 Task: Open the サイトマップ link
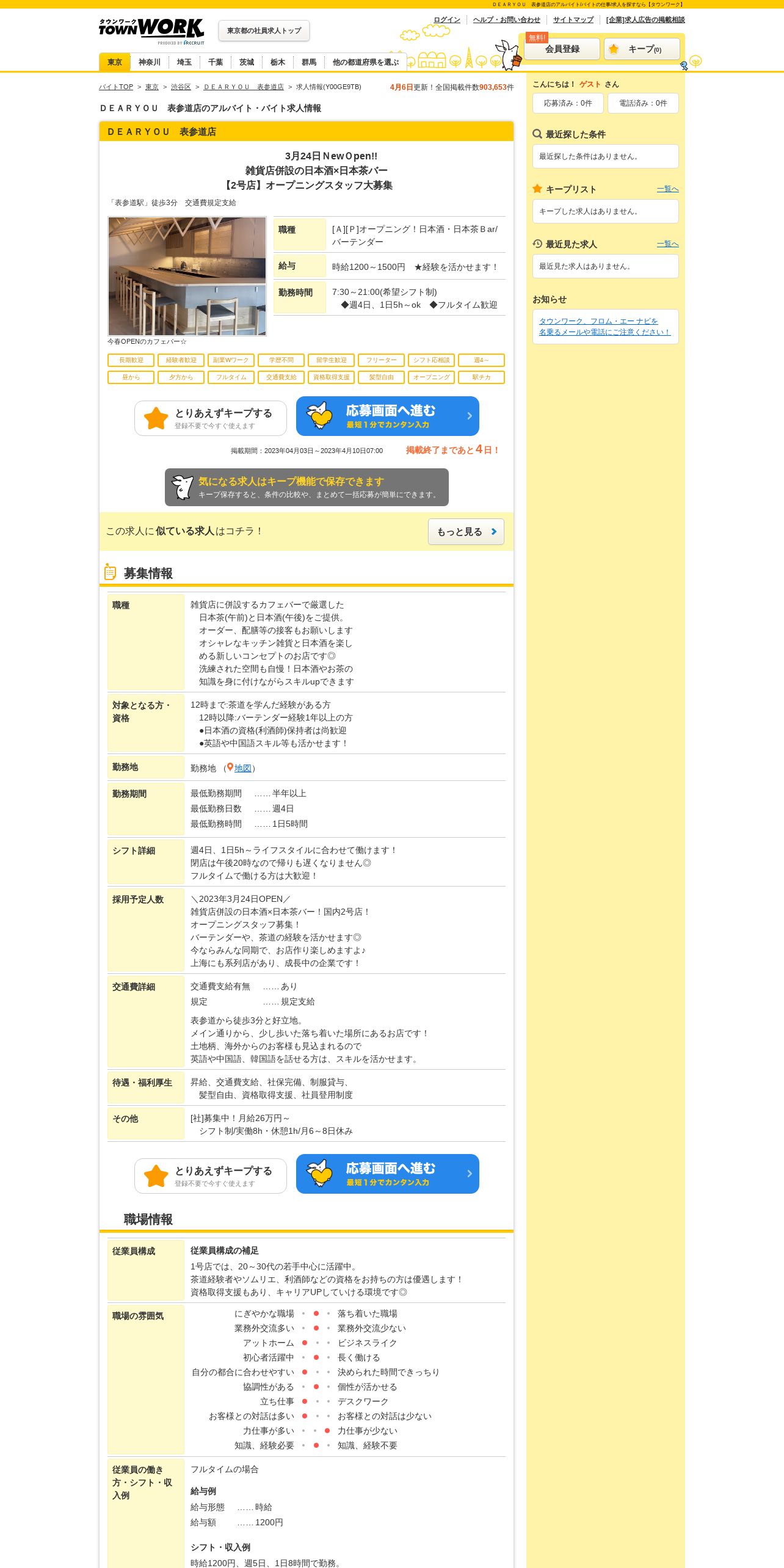click(573, 20)
